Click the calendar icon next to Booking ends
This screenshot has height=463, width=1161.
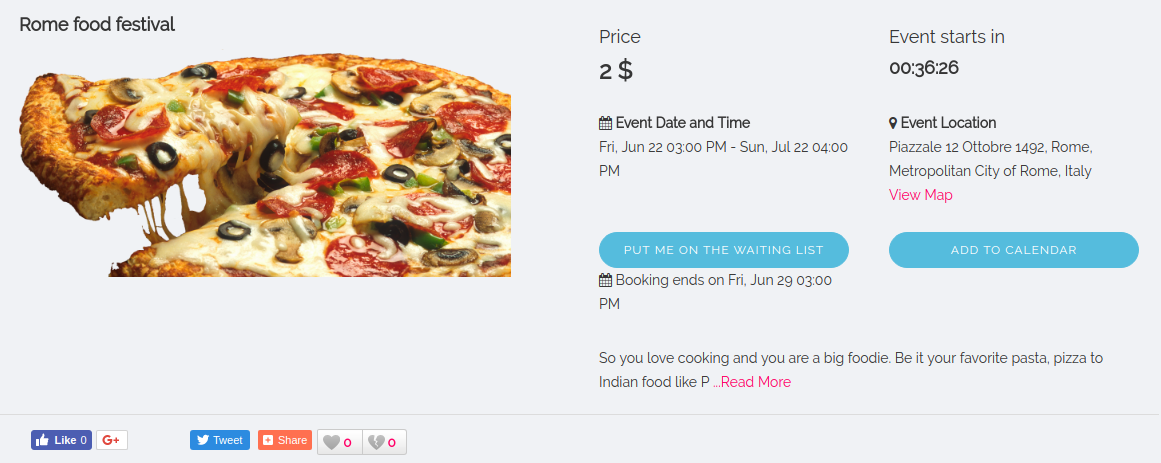coord(605,280)
